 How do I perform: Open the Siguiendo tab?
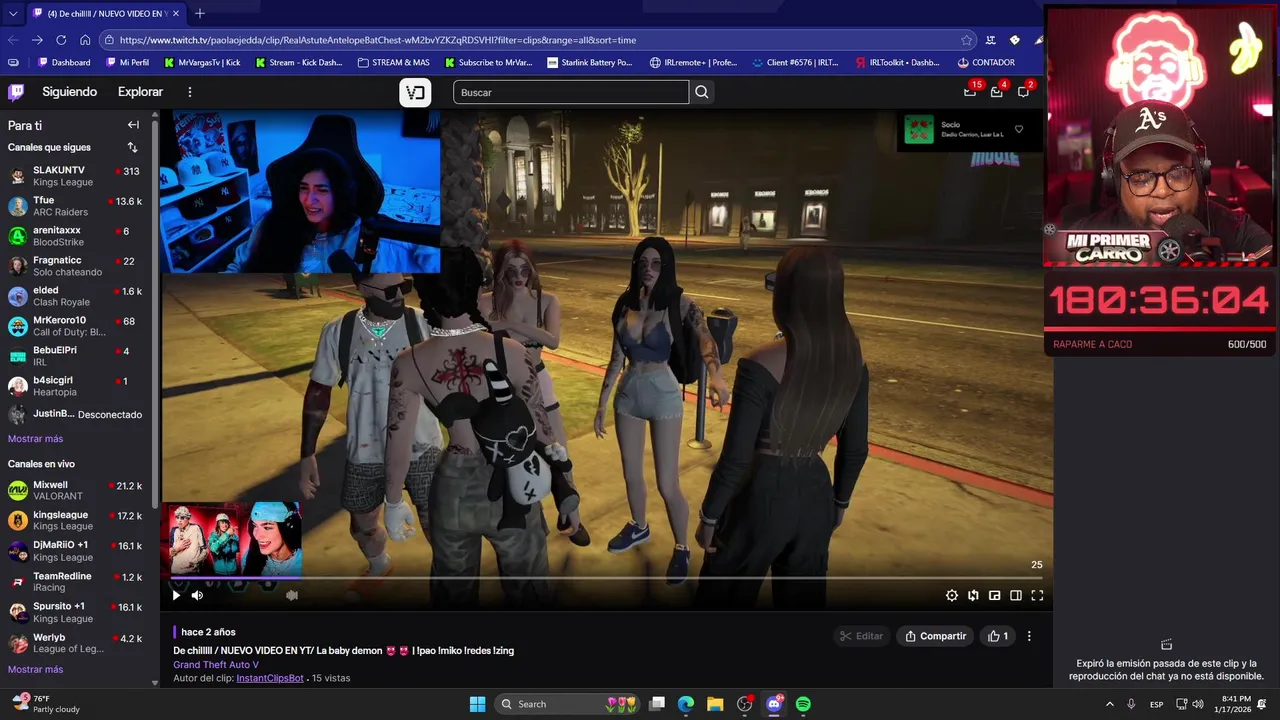point(69,92)
